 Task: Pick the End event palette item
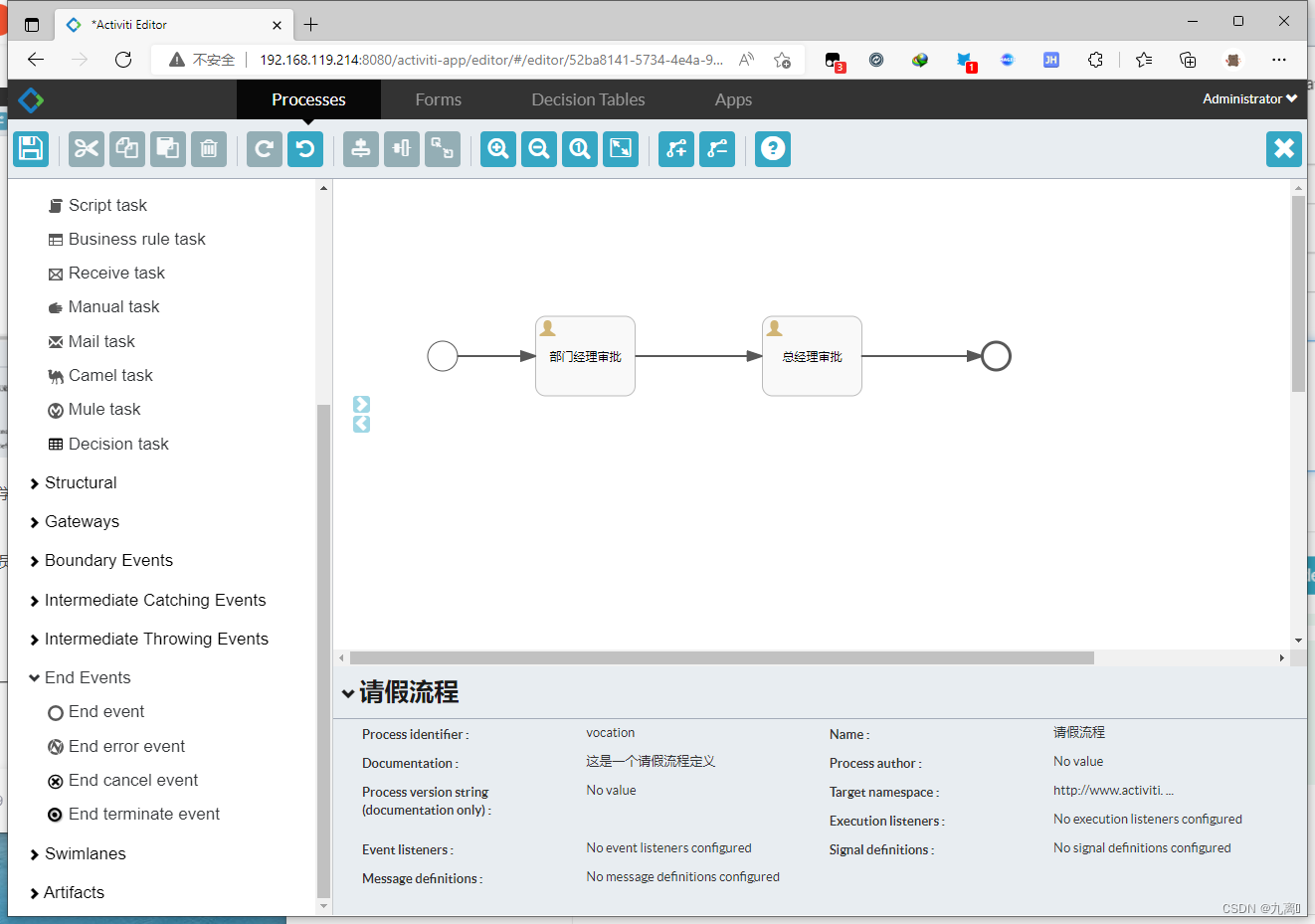click(96, 712)
